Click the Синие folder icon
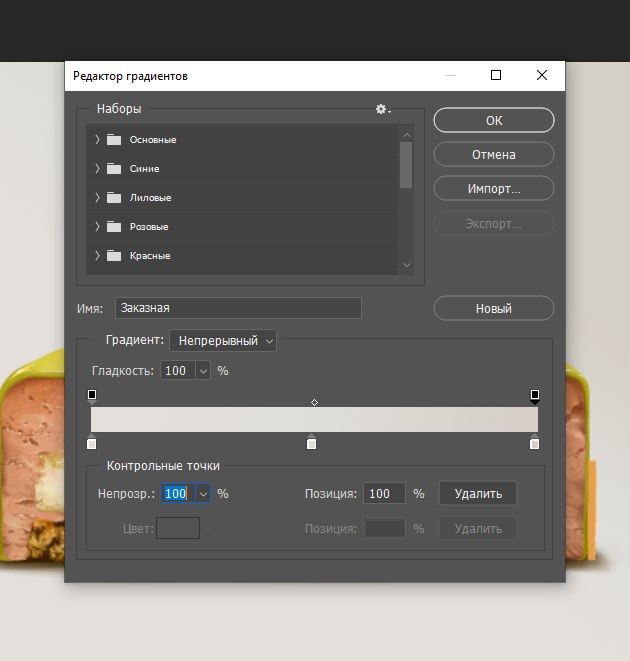 (114, 169)
